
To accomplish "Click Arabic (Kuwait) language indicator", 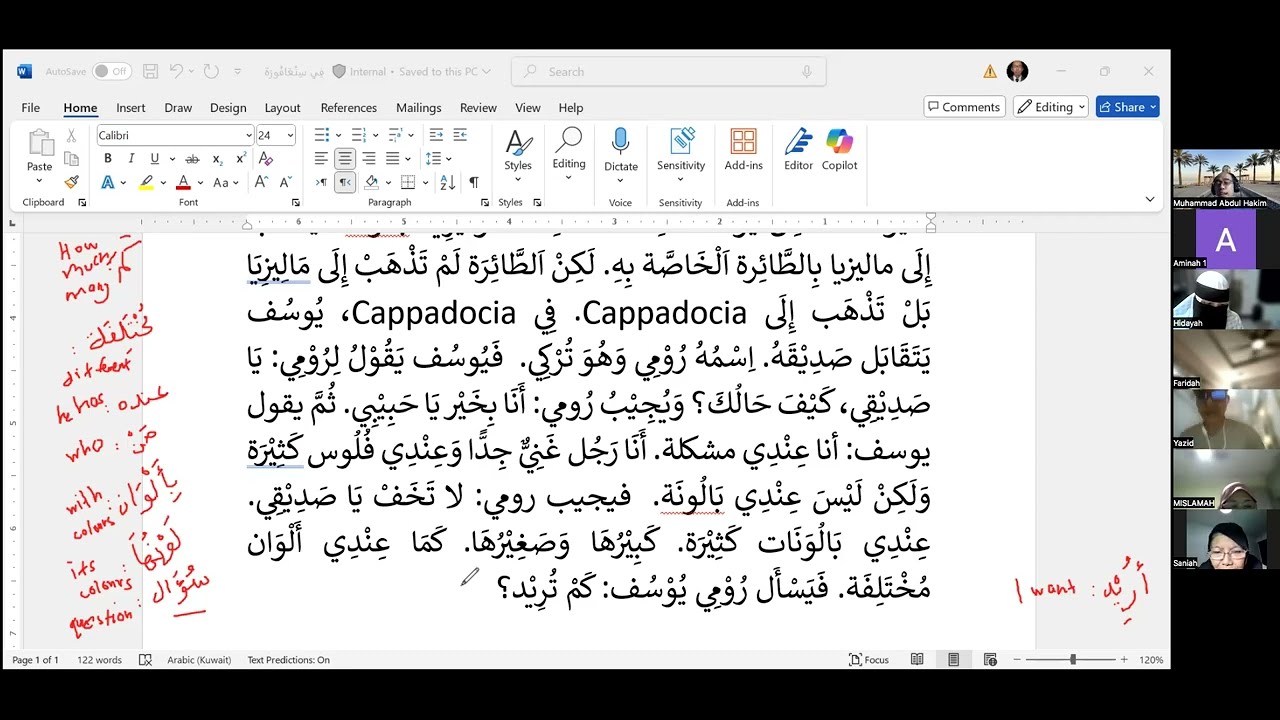I will click(x=199, y=660).
